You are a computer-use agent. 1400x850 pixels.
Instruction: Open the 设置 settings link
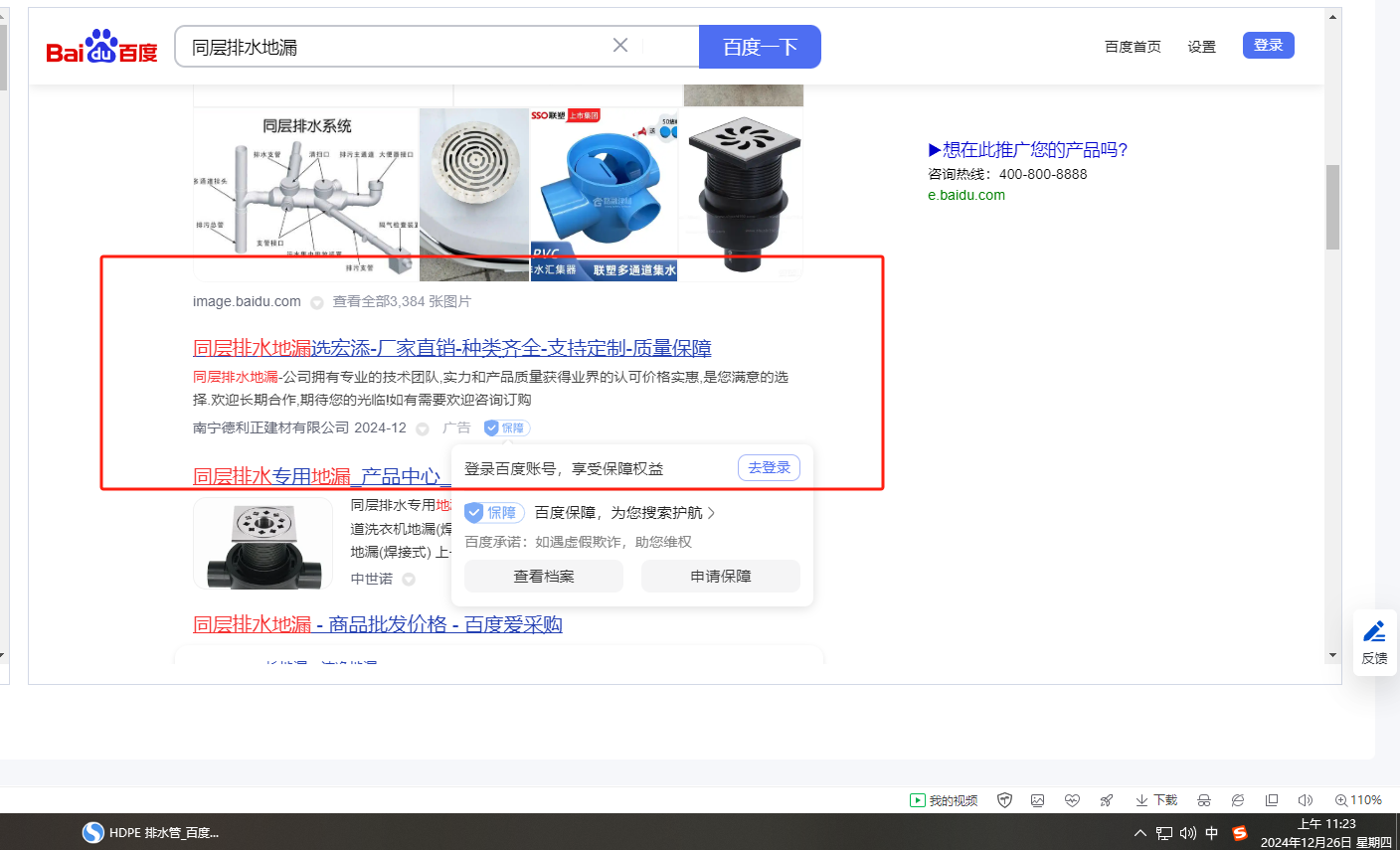[1201, 47]
